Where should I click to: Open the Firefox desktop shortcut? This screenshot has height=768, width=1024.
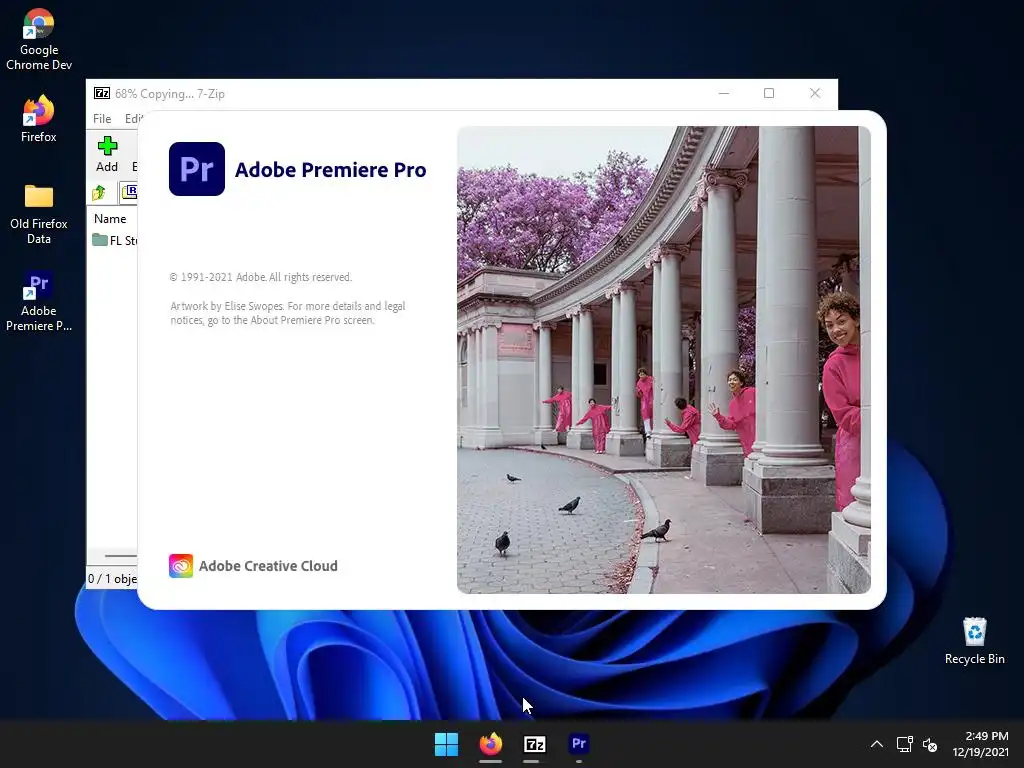click(39, 120)
